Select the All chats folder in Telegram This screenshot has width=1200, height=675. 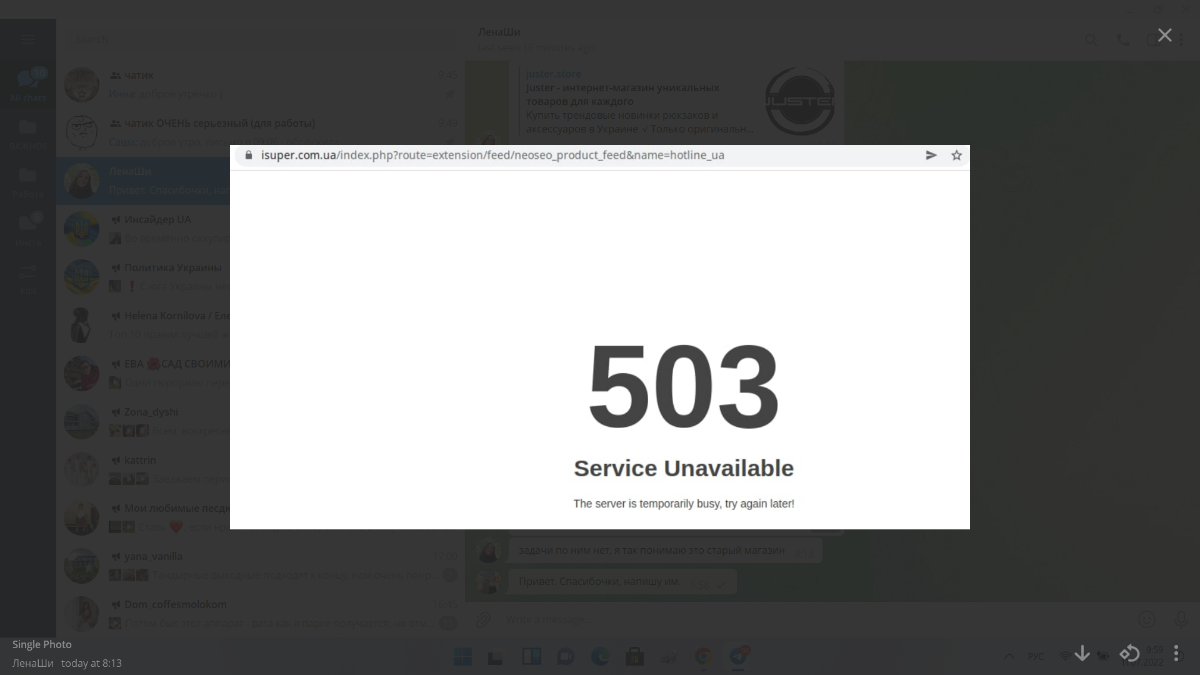pos(28,85)
